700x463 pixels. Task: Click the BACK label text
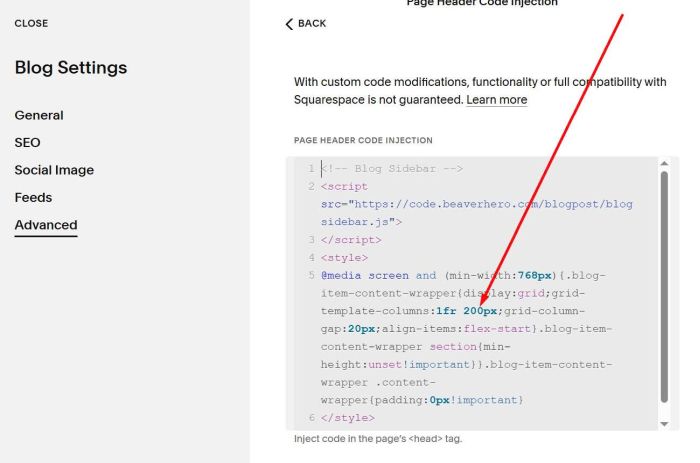312,23
